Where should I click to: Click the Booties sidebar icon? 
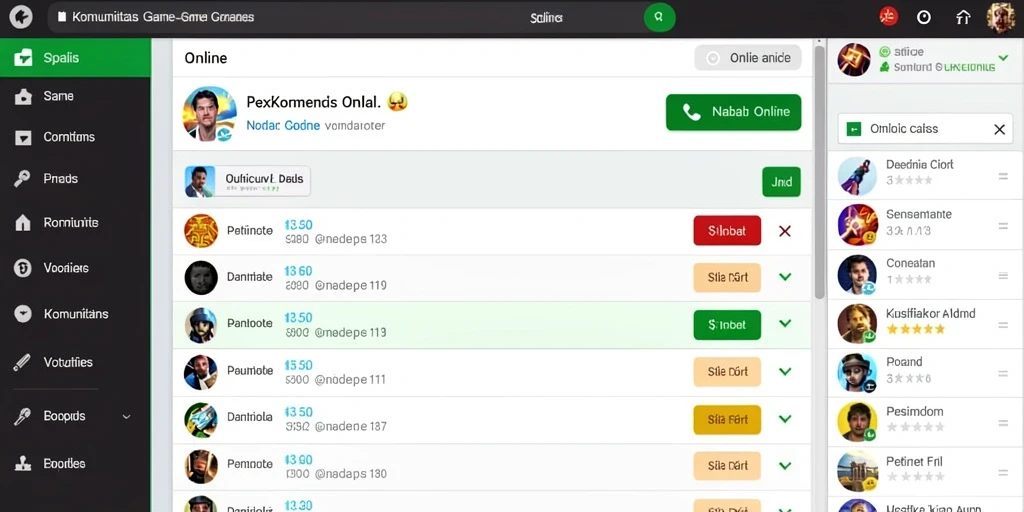(23, 464)
